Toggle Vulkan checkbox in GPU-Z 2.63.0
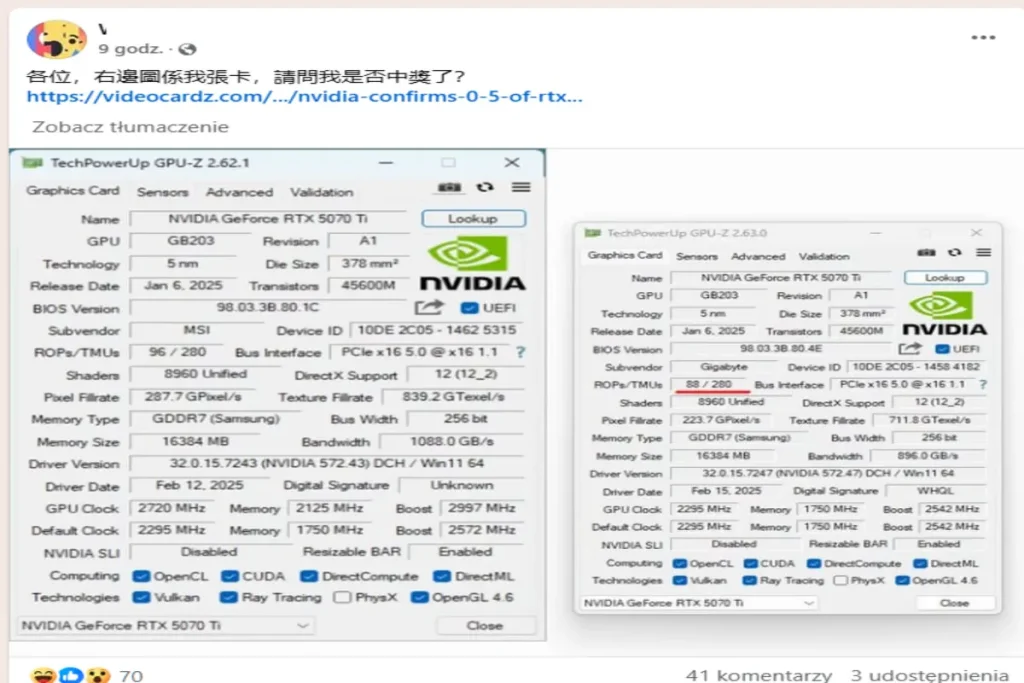The height and width of the screenshot is (683, 1024). 680,580
